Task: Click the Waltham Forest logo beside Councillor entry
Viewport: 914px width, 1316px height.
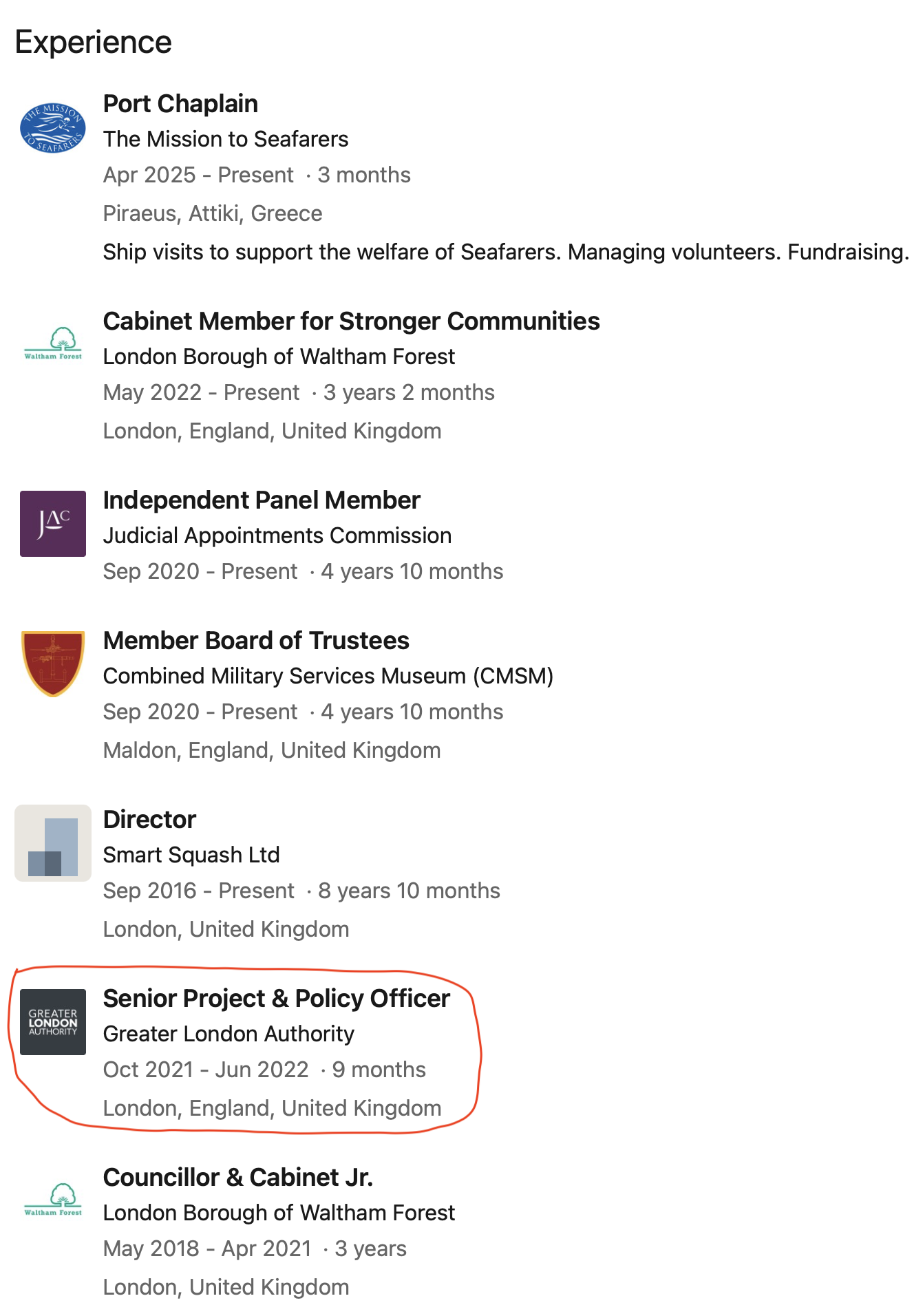Action: coord(53,1200)
